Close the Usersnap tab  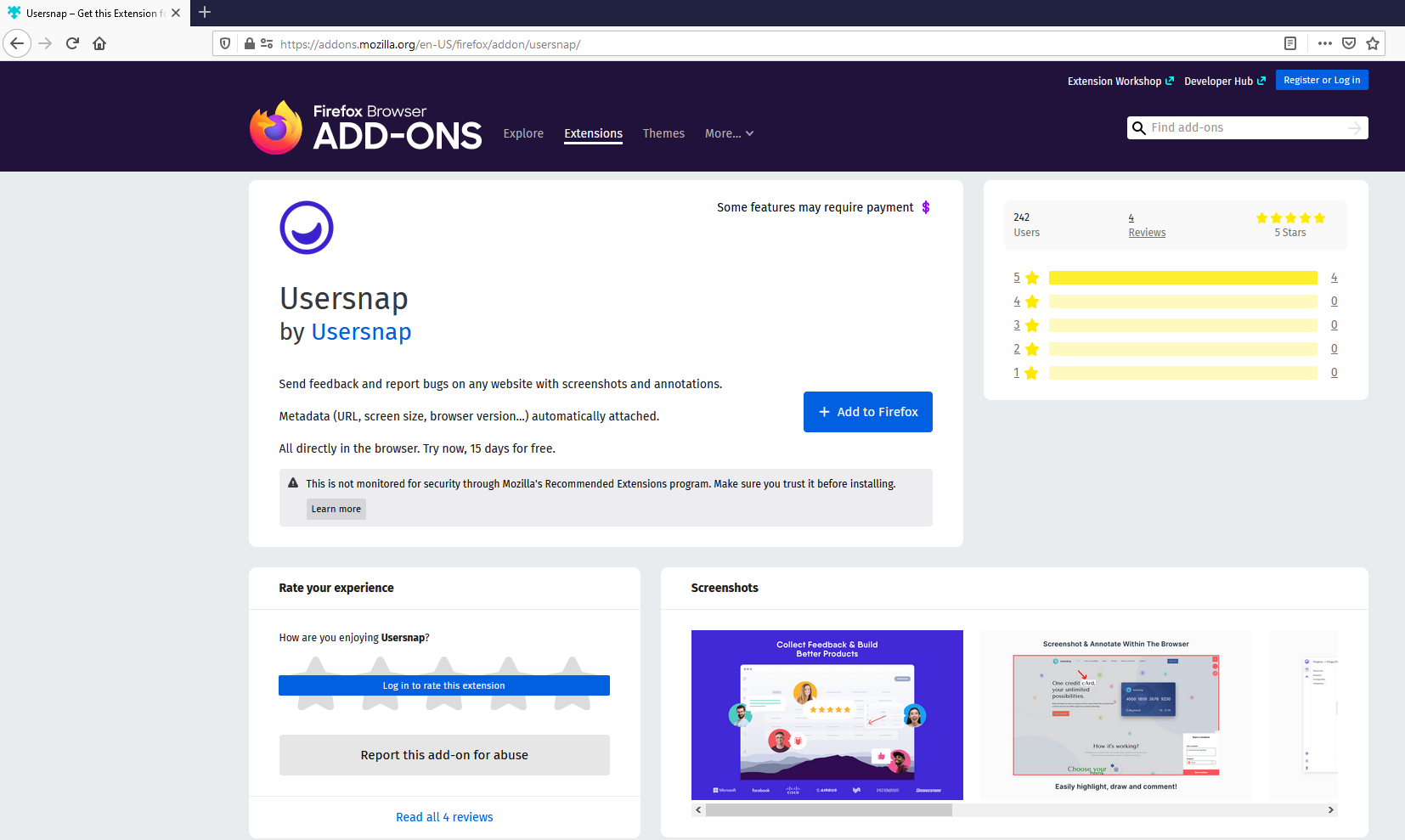(176, 13)
